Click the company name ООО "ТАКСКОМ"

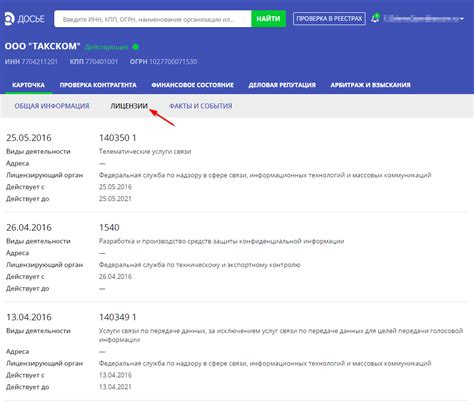coord(43,46)
